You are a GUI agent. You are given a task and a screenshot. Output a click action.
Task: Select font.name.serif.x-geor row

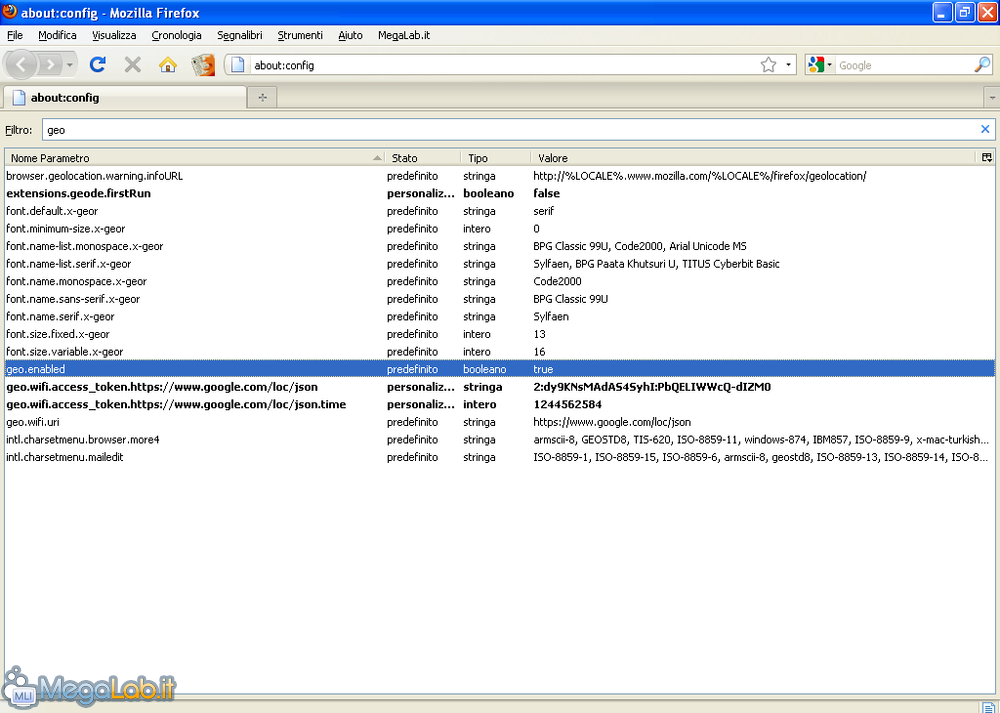pos(500,316)
